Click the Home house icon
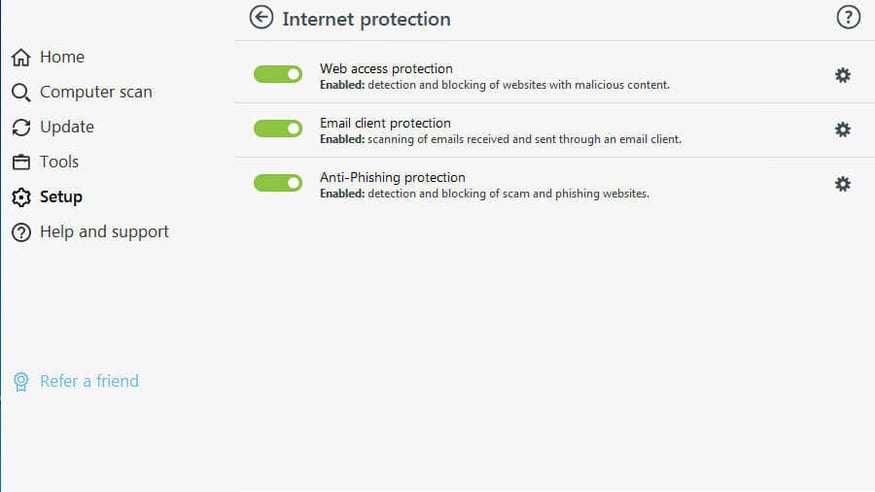 click(21, 58)
